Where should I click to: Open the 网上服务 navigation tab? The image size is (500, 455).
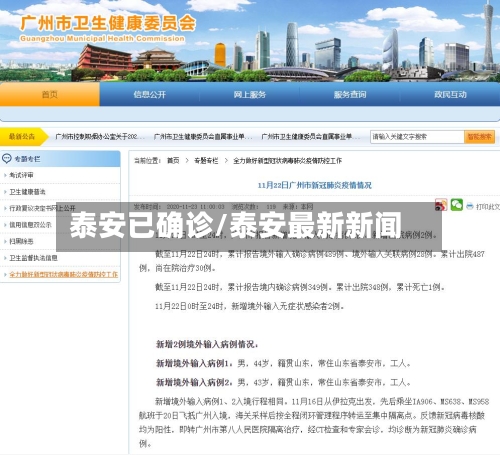[x=250, y=94]
